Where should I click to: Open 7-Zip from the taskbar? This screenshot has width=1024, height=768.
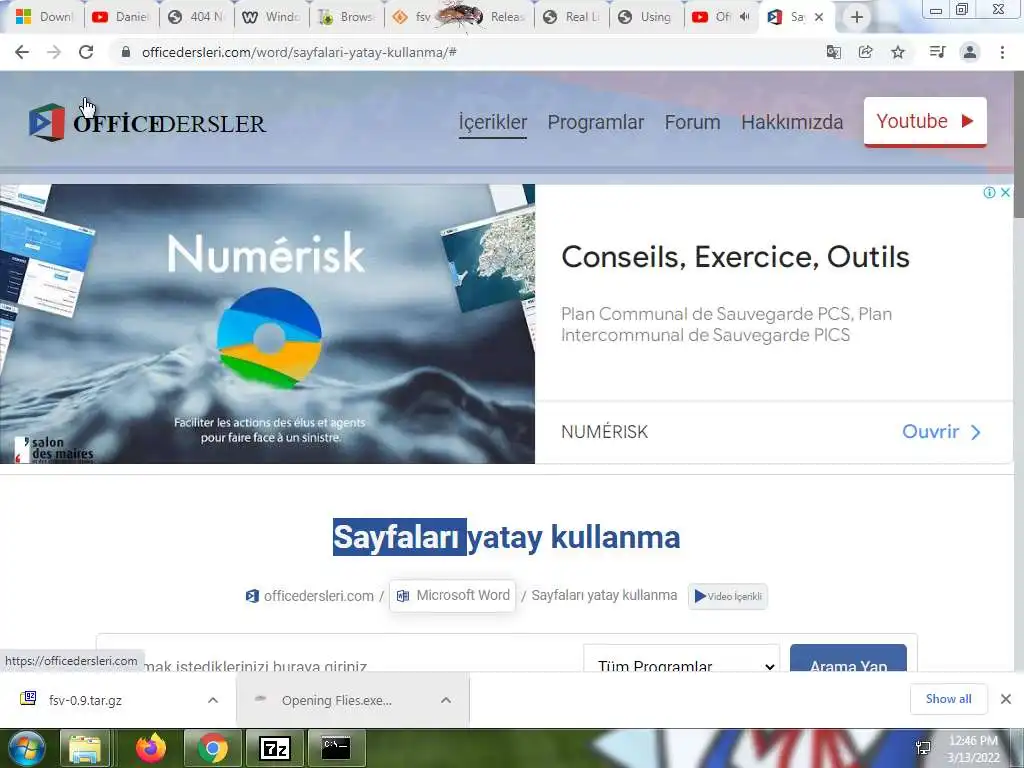[x=275, y=748]
